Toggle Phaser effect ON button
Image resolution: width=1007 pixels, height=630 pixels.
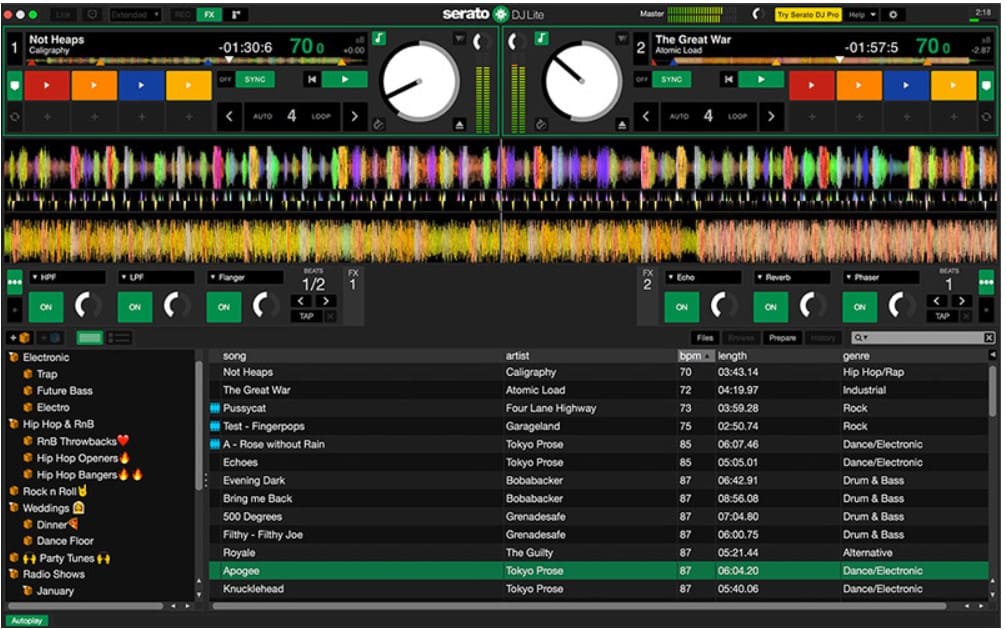click(x=859, y=307)
